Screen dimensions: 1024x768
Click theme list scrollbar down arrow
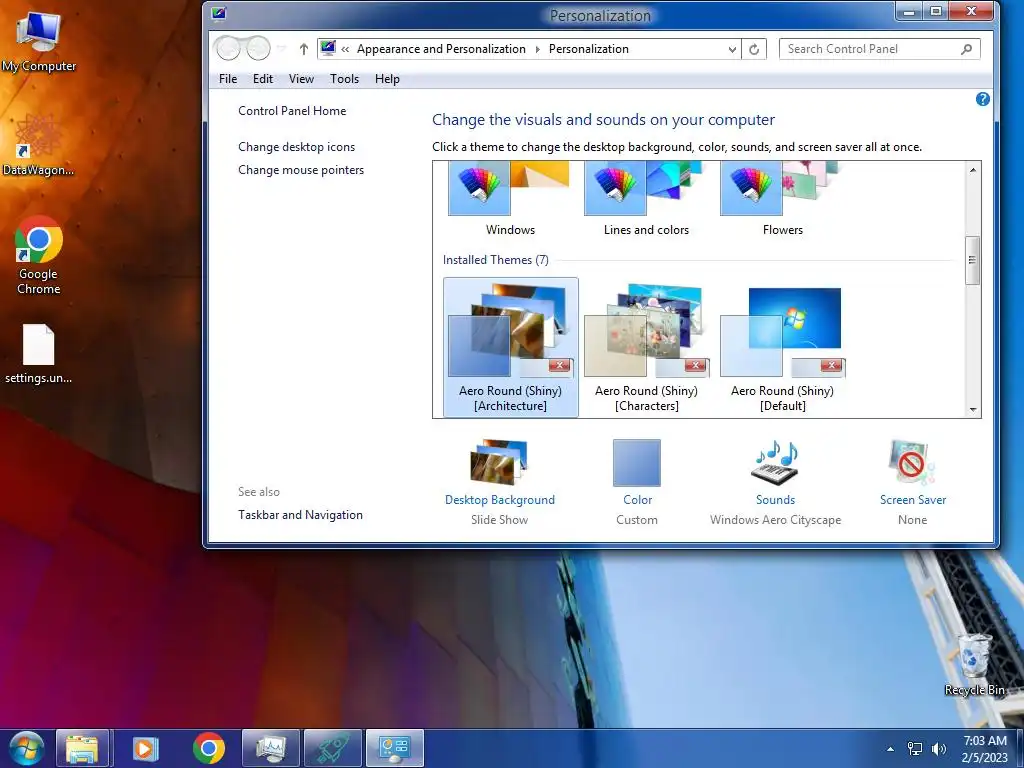click(x=973, y=409)
